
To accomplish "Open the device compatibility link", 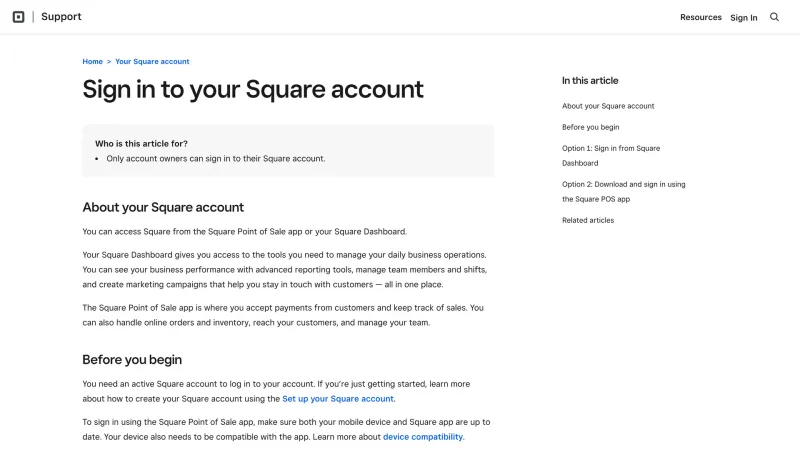I will point(423,437).
